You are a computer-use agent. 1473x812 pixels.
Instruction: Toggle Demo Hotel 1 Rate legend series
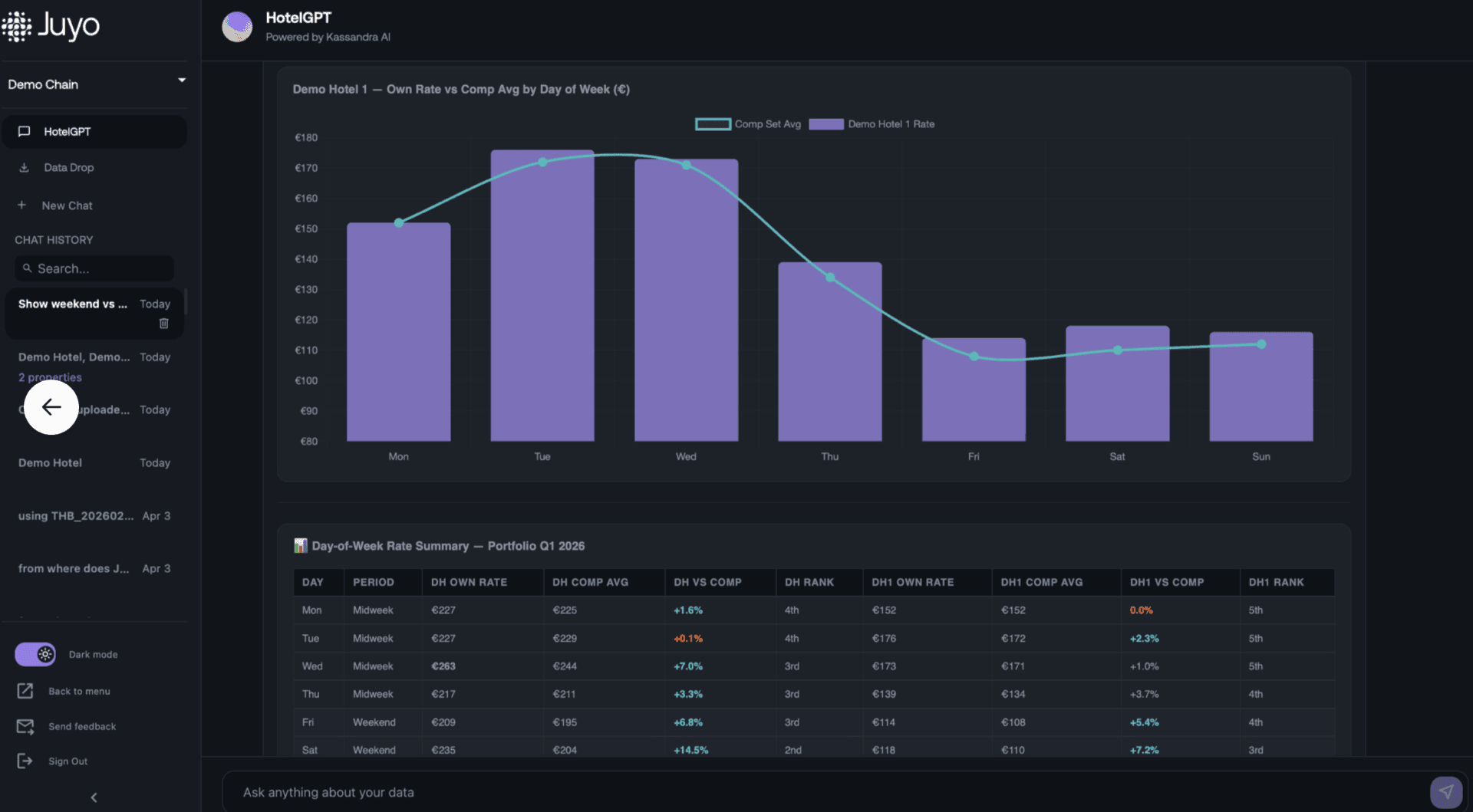pyautogui.click(x=872, y=124)
